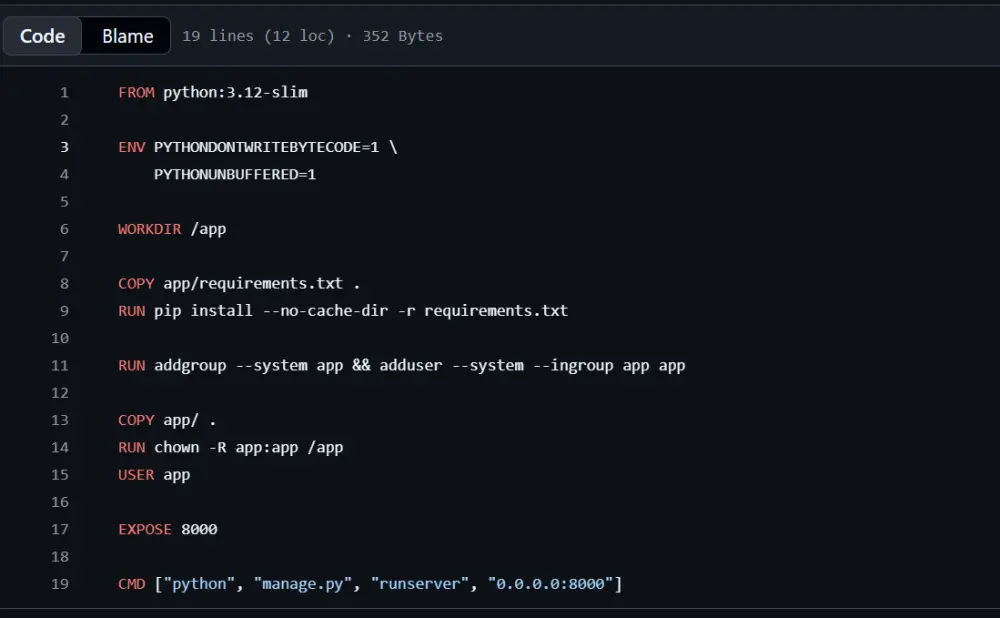Click the 'RUN chown -R app:app /app' line
Viewport: 1000px width, 618px height.
[x=231, y=447]
